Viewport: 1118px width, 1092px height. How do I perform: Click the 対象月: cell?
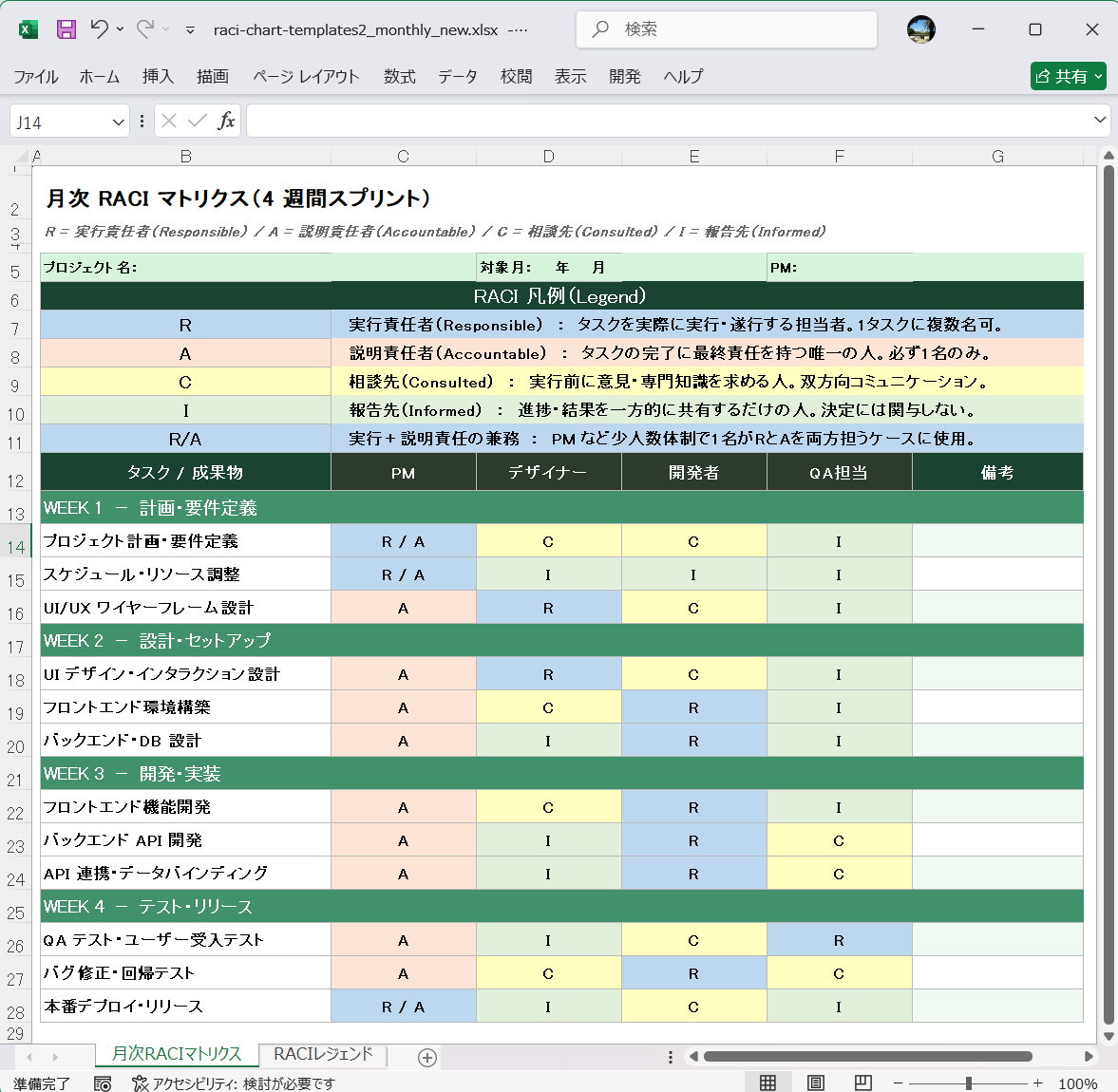pos(622,267)
